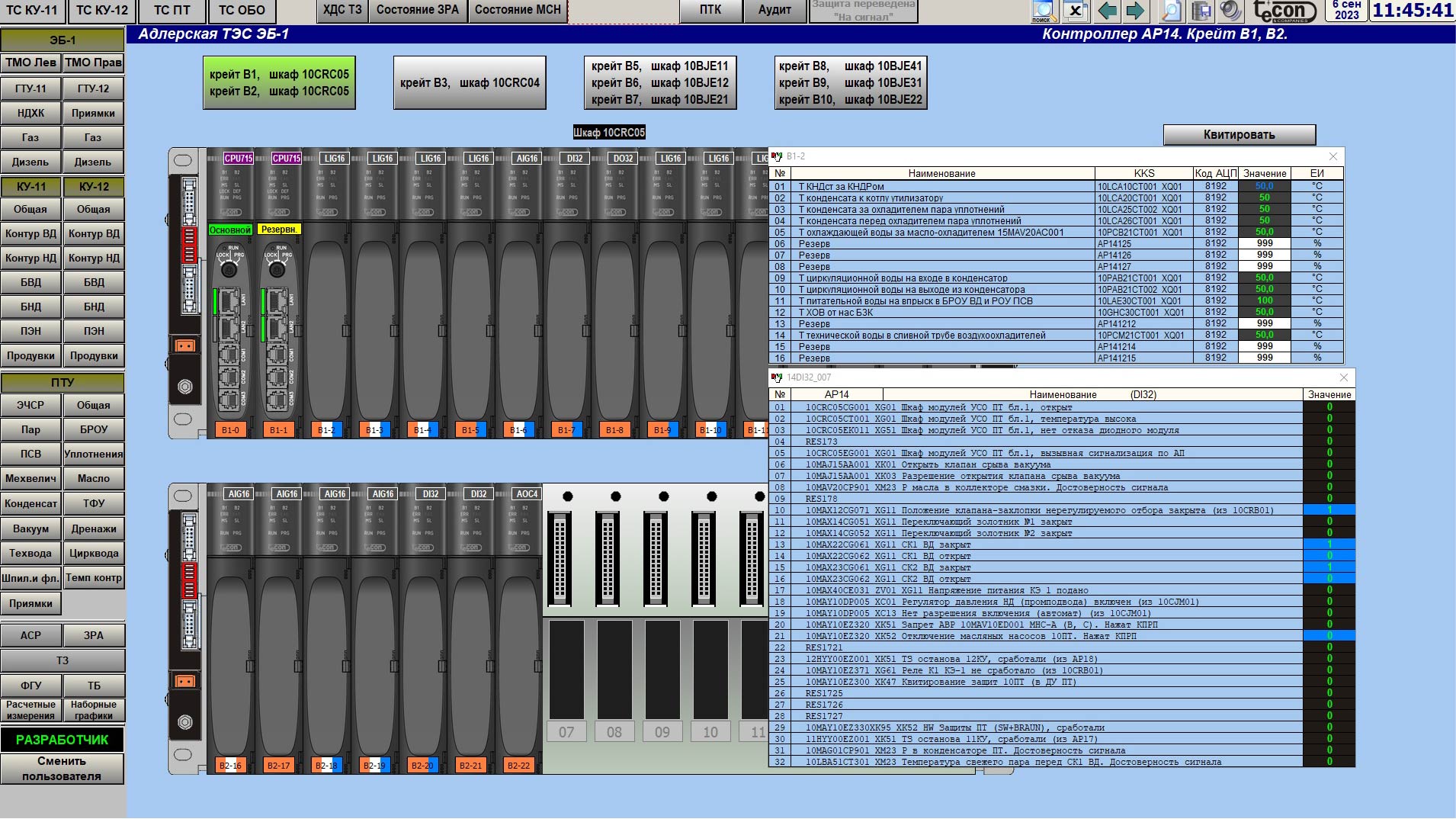Open the document preview magnifier icon

pos(1170,11)
